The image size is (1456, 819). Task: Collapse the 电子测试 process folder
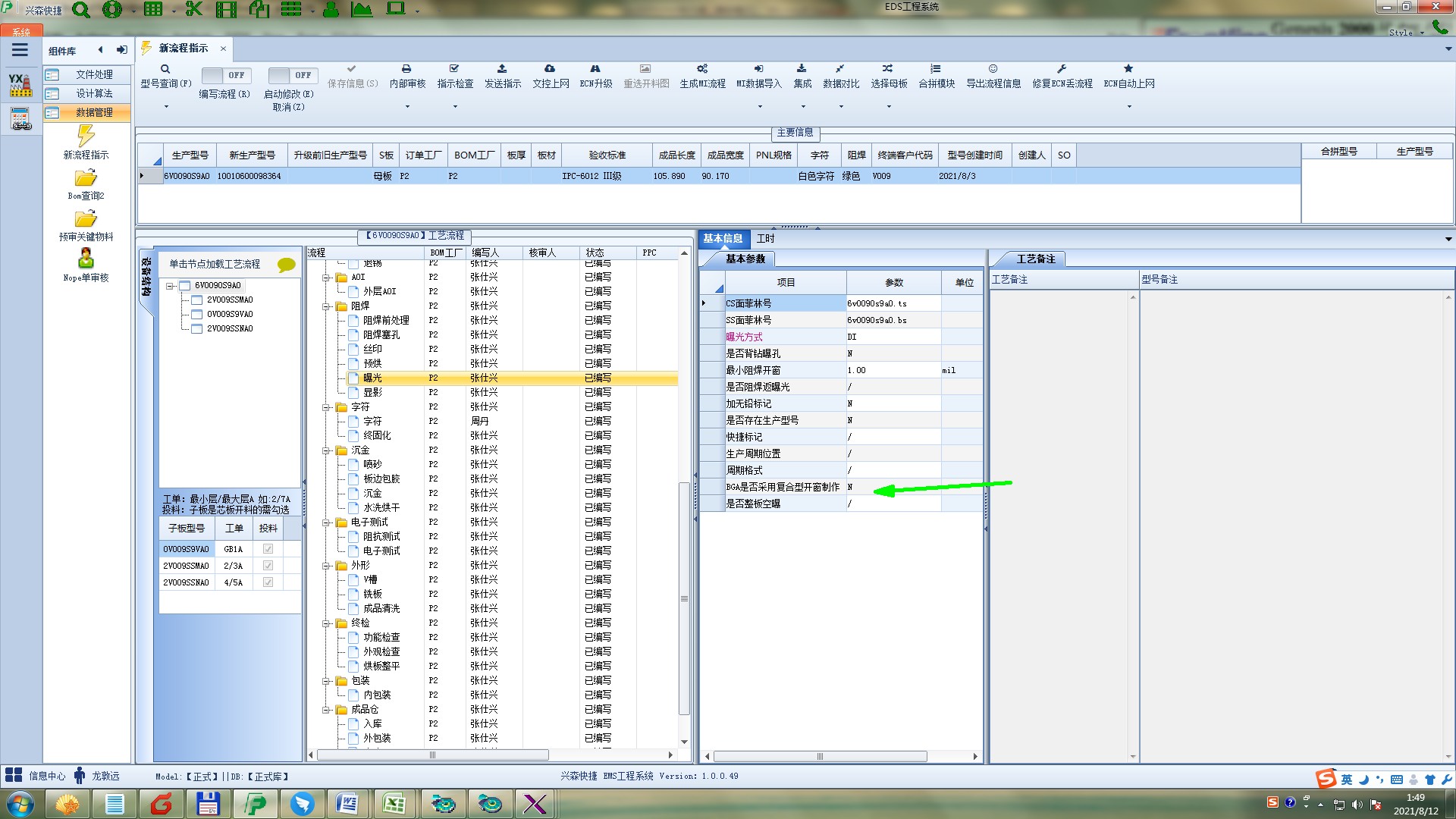coord(326,522)
